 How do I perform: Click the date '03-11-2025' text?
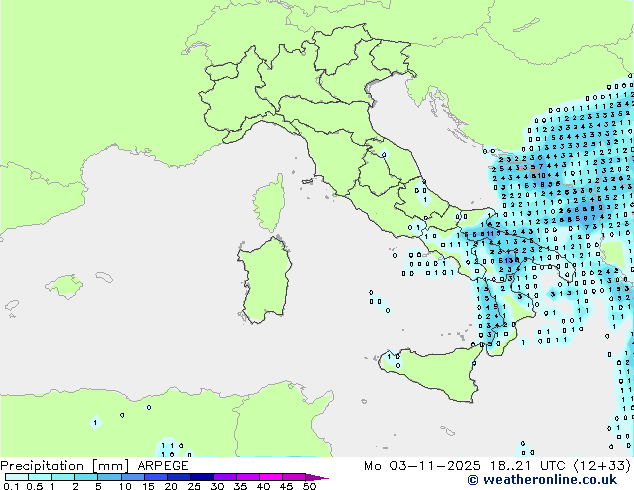(x=435, y=466)
